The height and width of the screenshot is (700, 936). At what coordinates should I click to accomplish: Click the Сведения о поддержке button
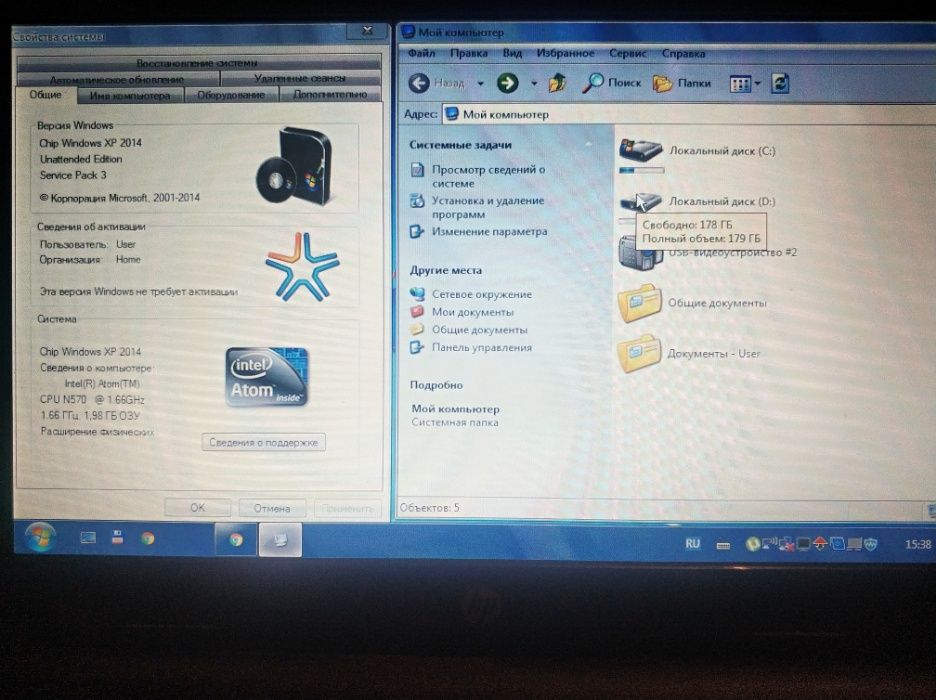(263, 442)
